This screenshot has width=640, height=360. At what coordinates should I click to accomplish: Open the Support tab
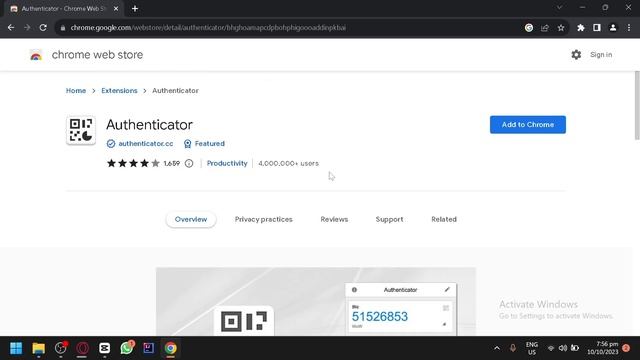coord(389,219)
